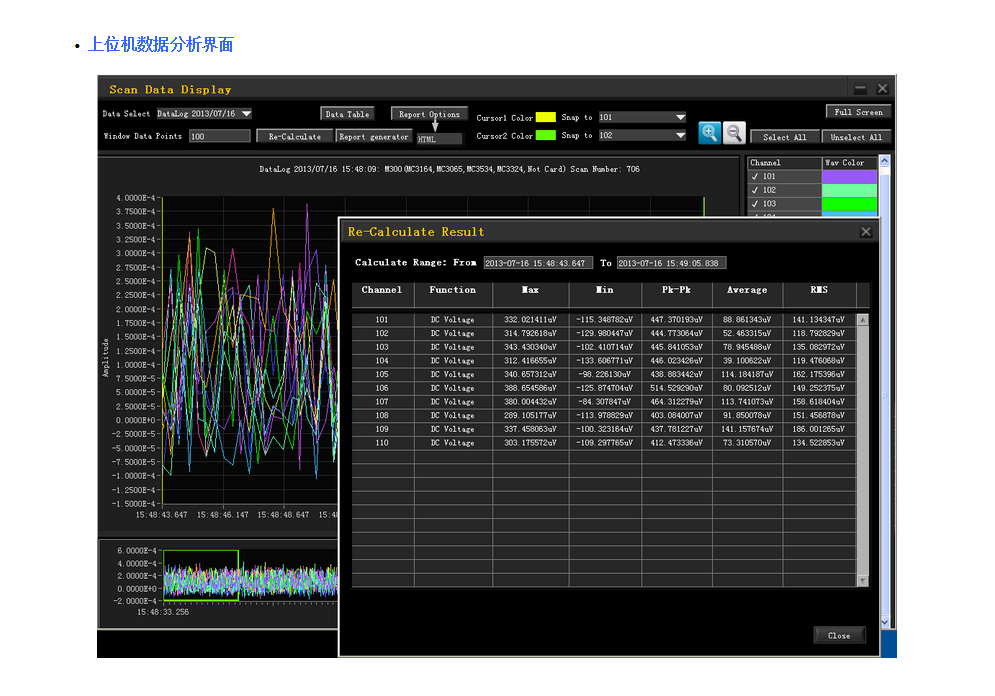995x696 pixels.
Task: Expand Cursor2 Snap to dropdown
Action: click(x=680, y=135)
